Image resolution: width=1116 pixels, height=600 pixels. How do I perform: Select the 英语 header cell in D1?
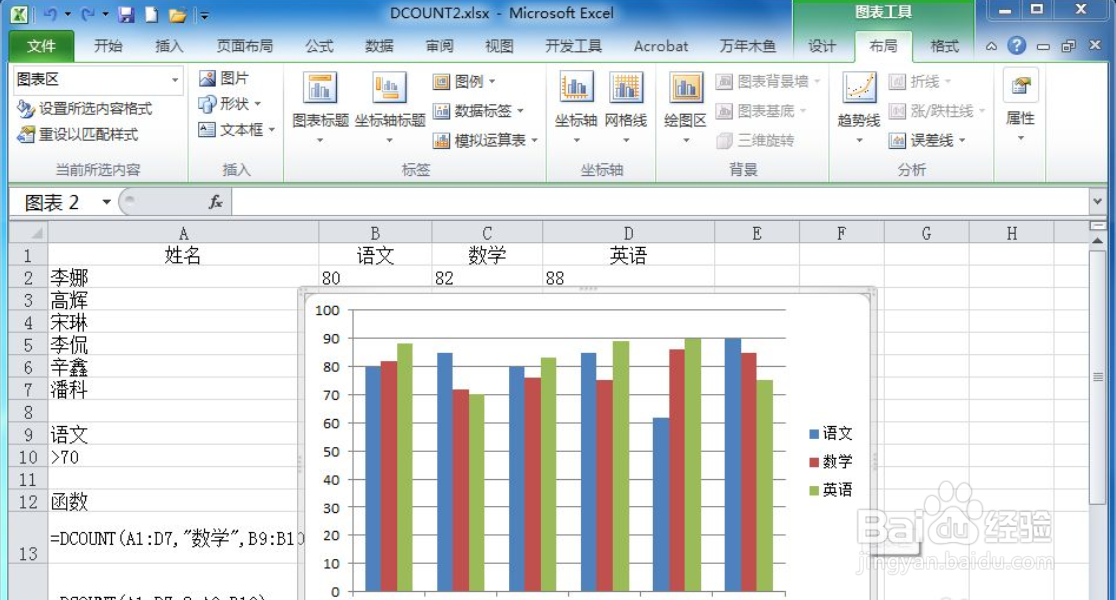click(x=628, y=255)
